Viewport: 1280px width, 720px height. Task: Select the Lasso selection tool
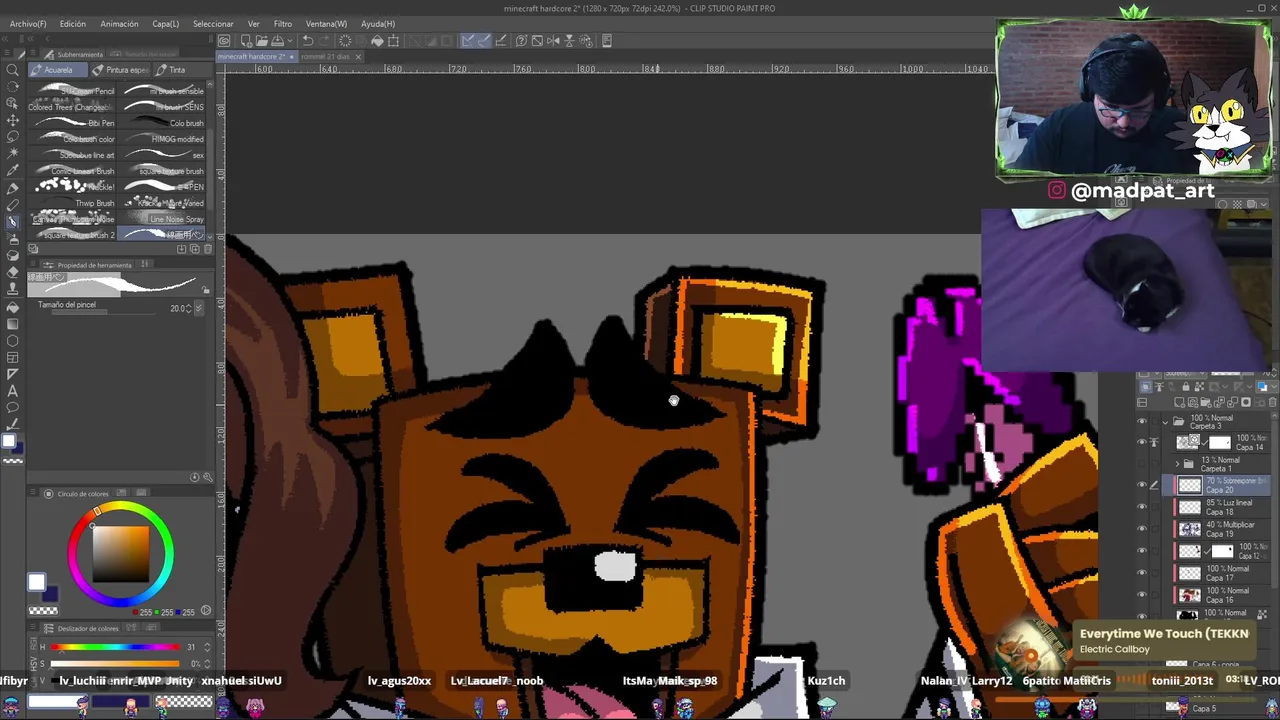pos(13,137)
